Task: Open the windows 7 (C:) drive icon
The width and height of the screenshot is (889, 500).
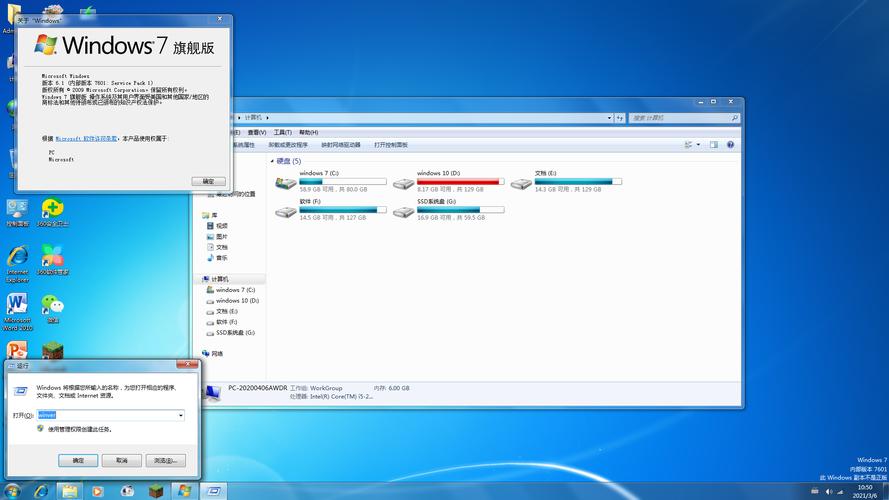Action: 286,183
